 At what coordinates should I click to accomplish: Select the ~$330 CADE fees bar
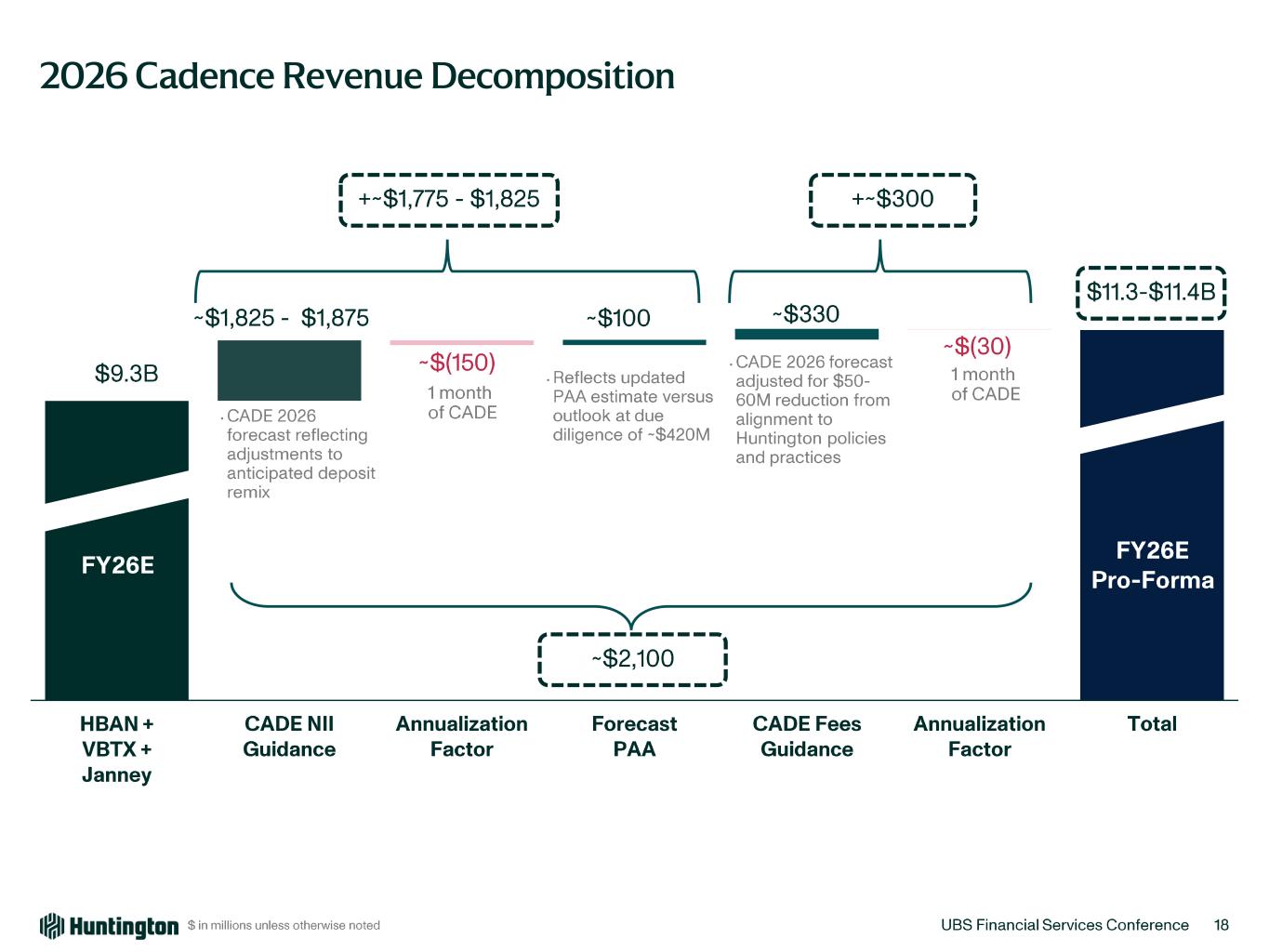(806, 334)
